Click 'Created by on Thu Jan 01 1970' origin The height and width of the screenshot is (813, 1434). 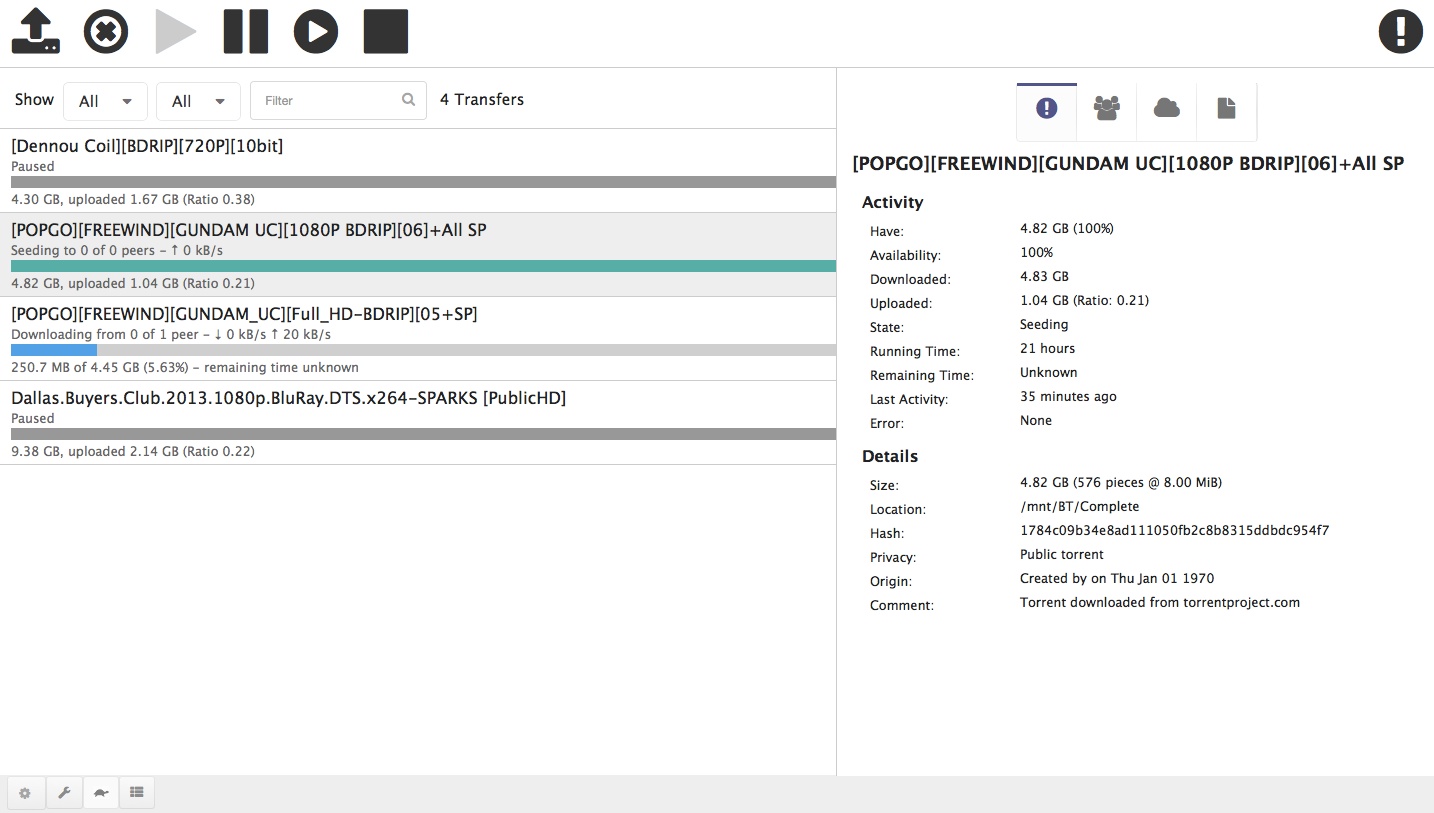tap(1117, 579)
